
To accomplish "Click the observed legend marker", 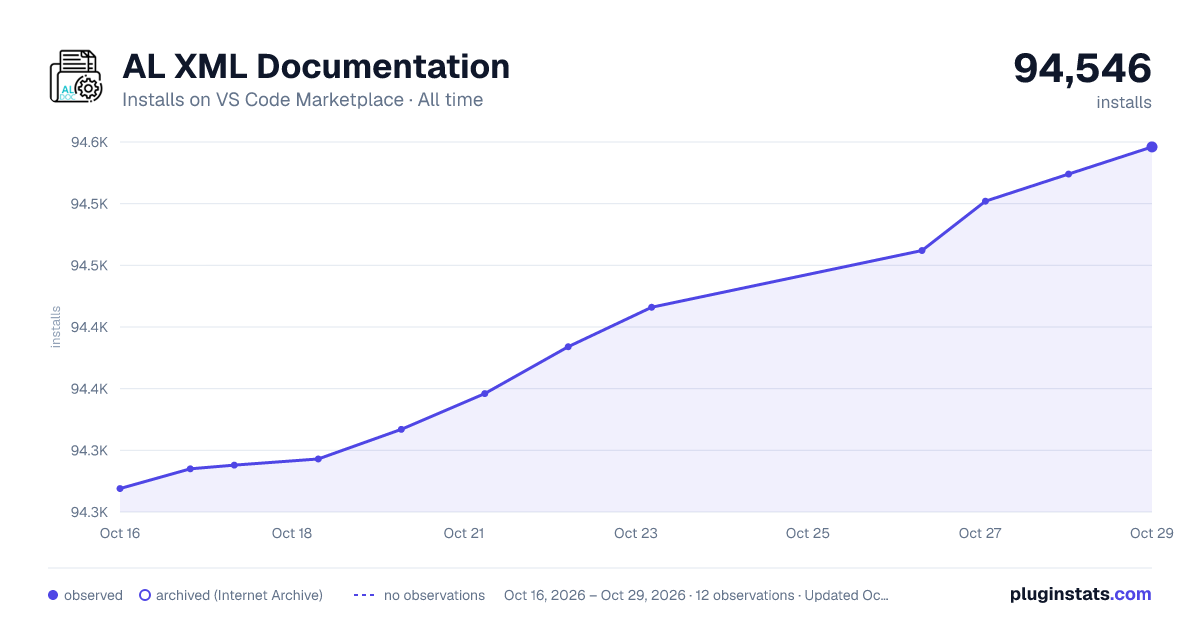I will point(53,595).
